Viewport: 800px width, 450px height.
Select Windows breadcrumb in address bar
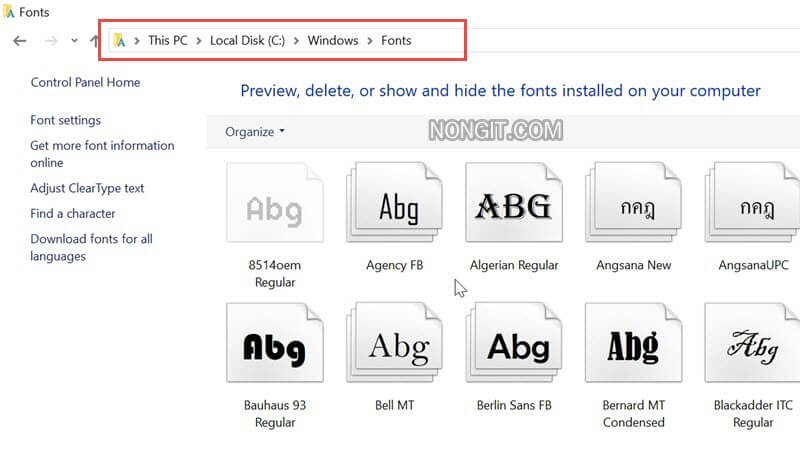tap(333, 40)
